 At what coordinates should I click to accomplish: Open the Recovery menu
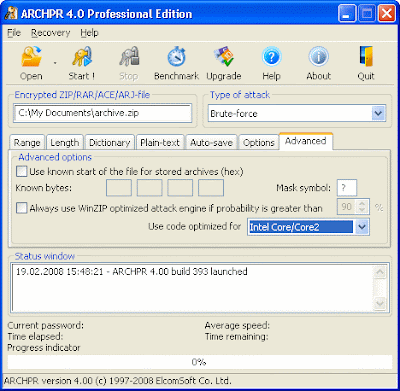coord(50,33)
